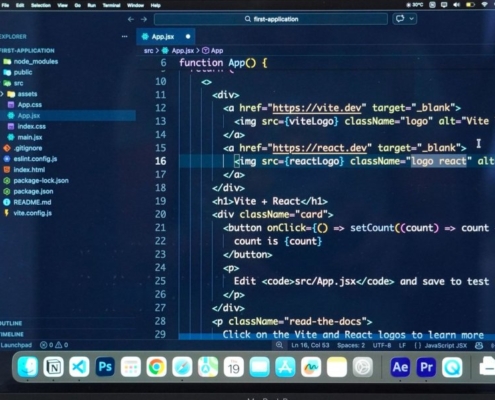This screenshot has height=400, width=495.
Task: Change indentation via Spaces: 2
Action: pyautogui.click(x=351, y=345)
